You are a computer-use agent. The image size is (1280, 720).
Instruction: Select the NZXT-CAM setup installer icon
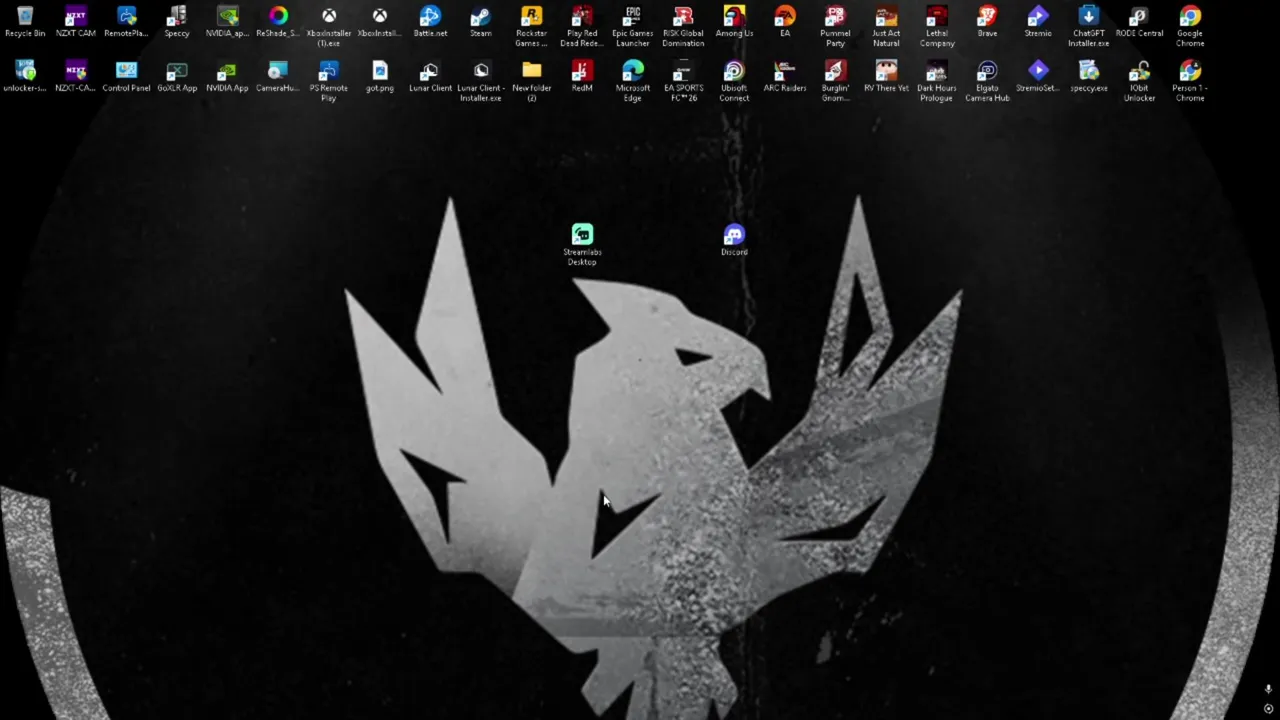(76, 77)
